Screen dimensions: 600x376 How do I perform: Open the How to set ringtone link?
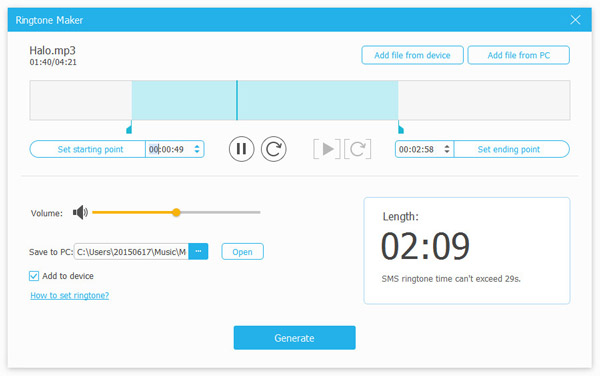point(70,295)
